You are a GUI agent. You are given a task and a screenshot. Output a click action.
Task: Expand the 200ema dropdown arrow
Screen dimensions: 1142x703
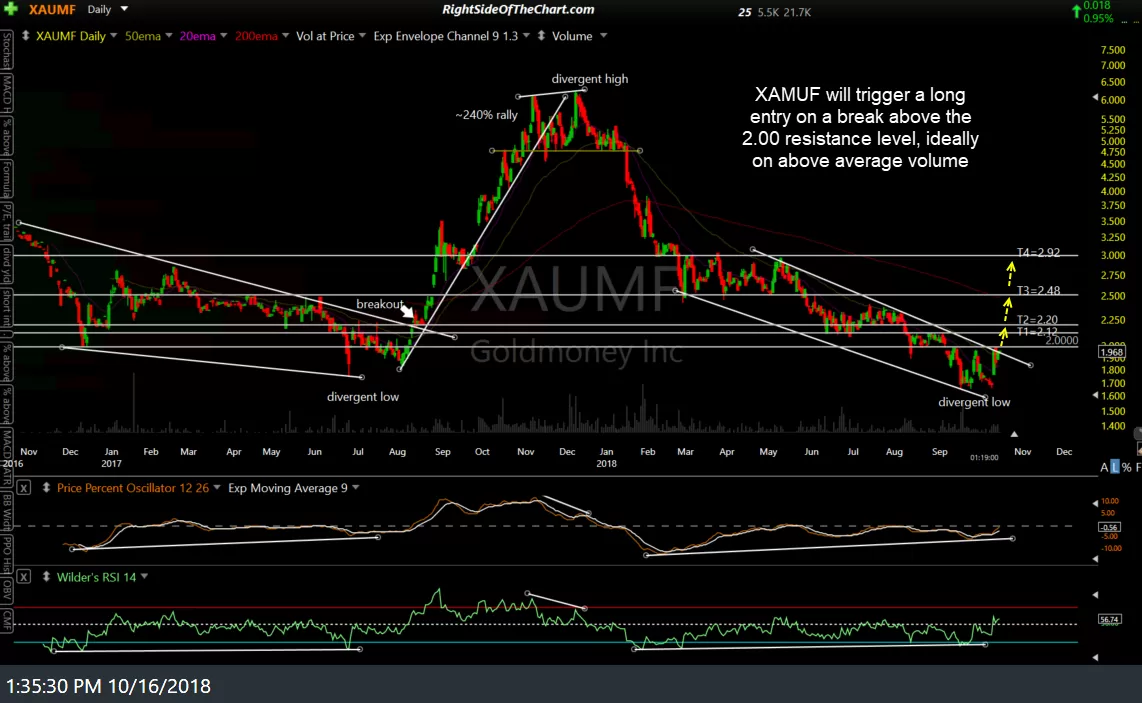pyautogui.click(x=286, y=36)
